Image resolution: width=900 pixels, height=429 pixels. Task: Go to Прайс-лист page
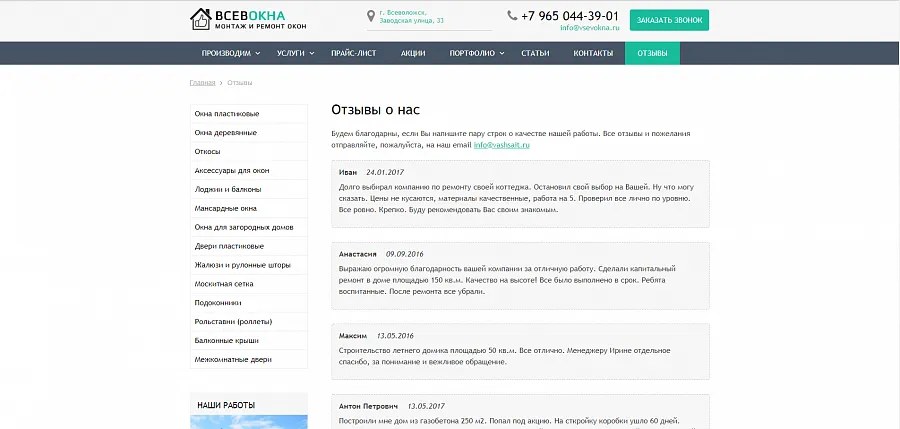click(354, 53)
